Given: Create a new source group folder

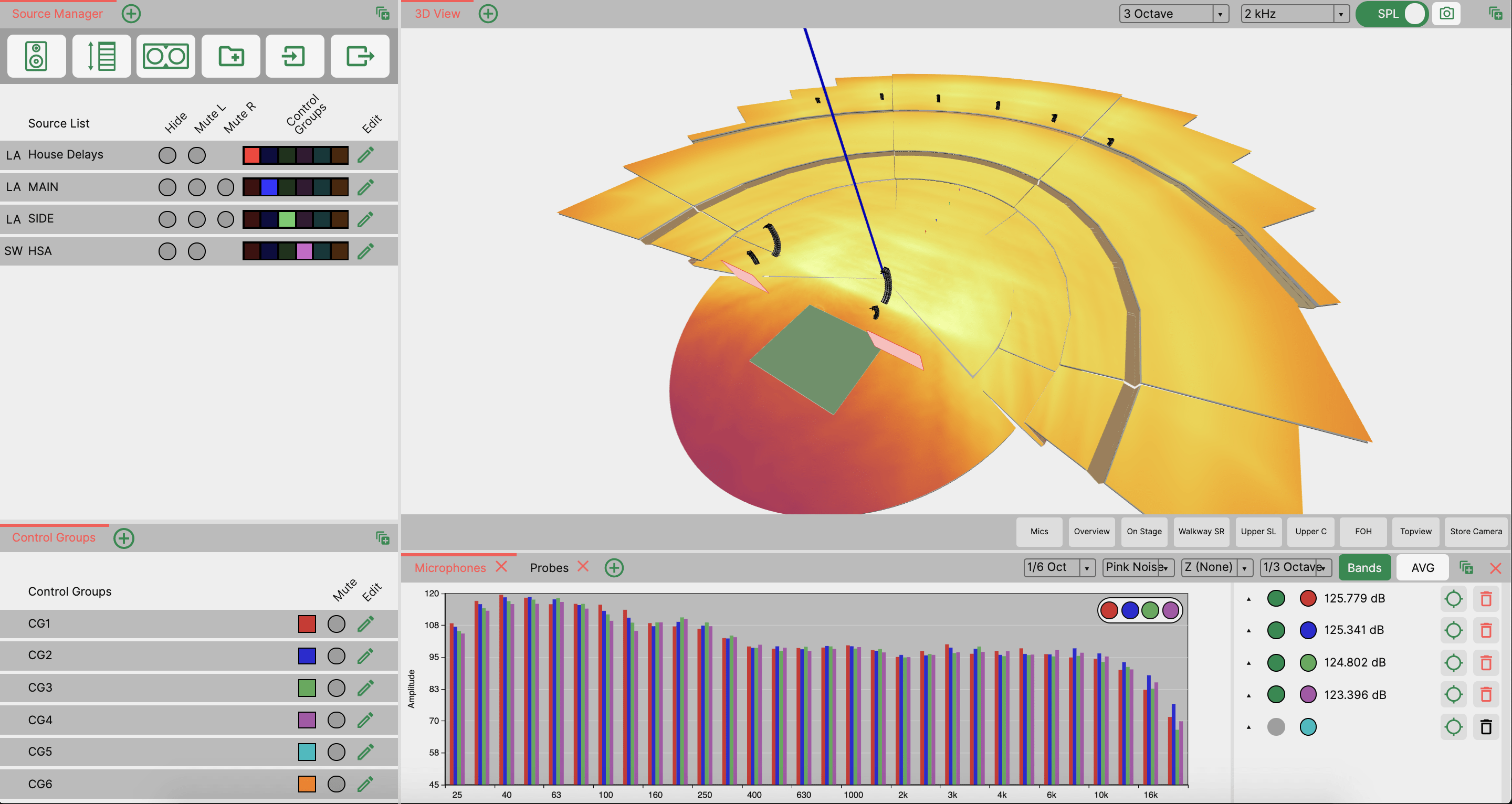Looking at the screenshot, I should point(230,56).
